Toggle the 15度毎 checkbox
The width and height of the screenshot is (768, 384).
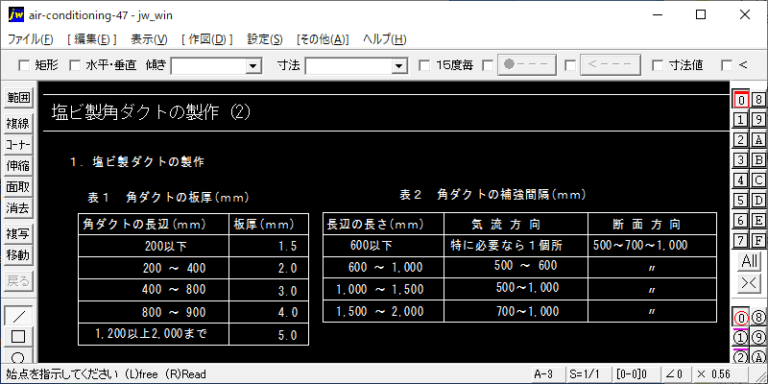point(425,65)
